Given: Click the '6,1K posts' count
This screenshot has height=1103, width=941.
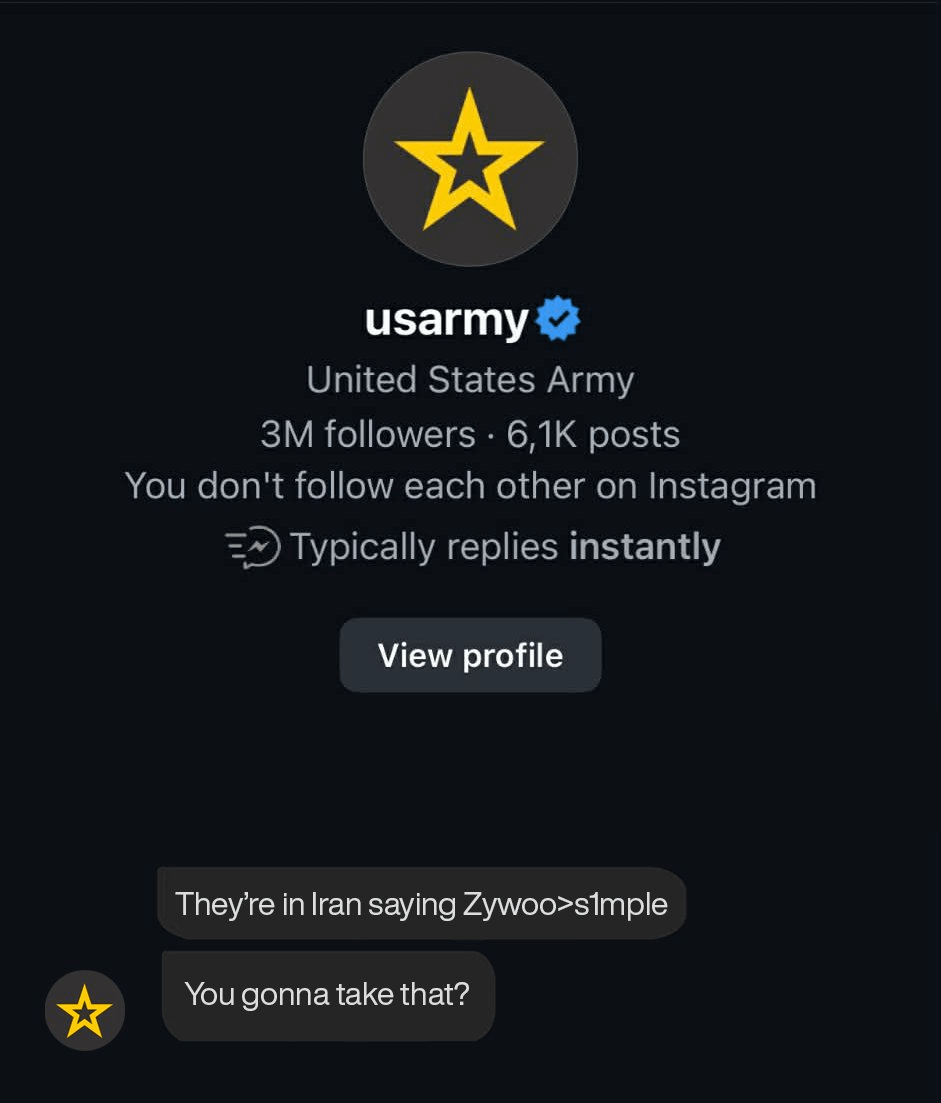Looking at the screenshot, I should click(x=593, y=434).
